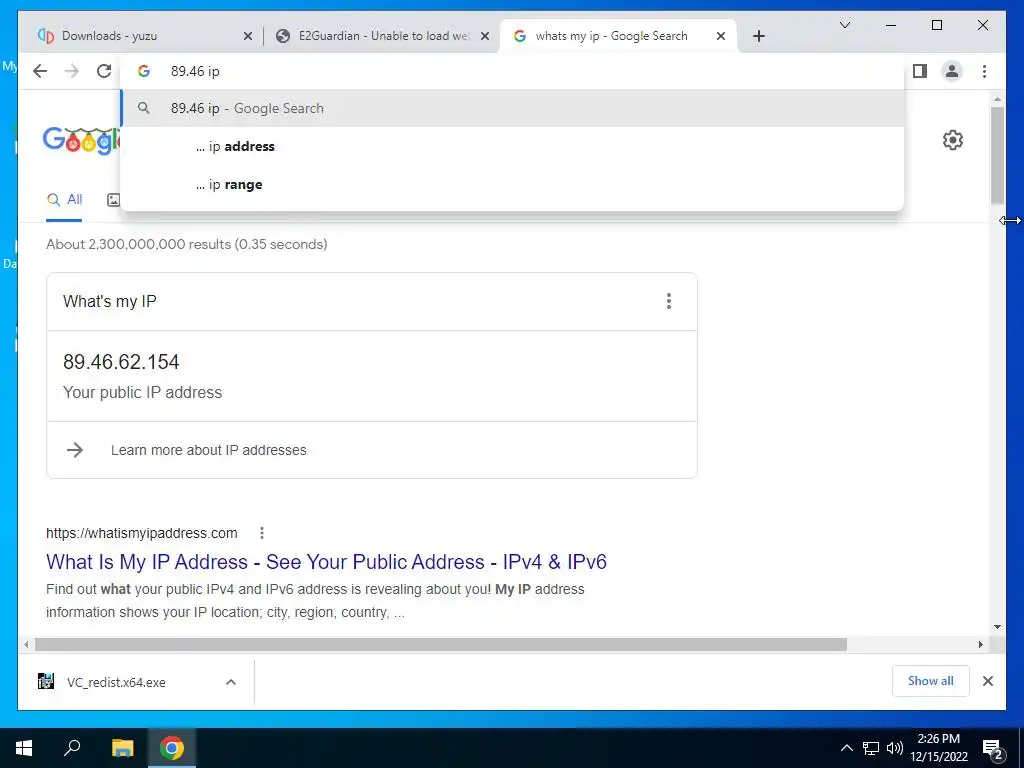This screenshot has width=1024, height=768.
Task: Click 'Your public IP address' text
Action: click(x=142, y=392)
